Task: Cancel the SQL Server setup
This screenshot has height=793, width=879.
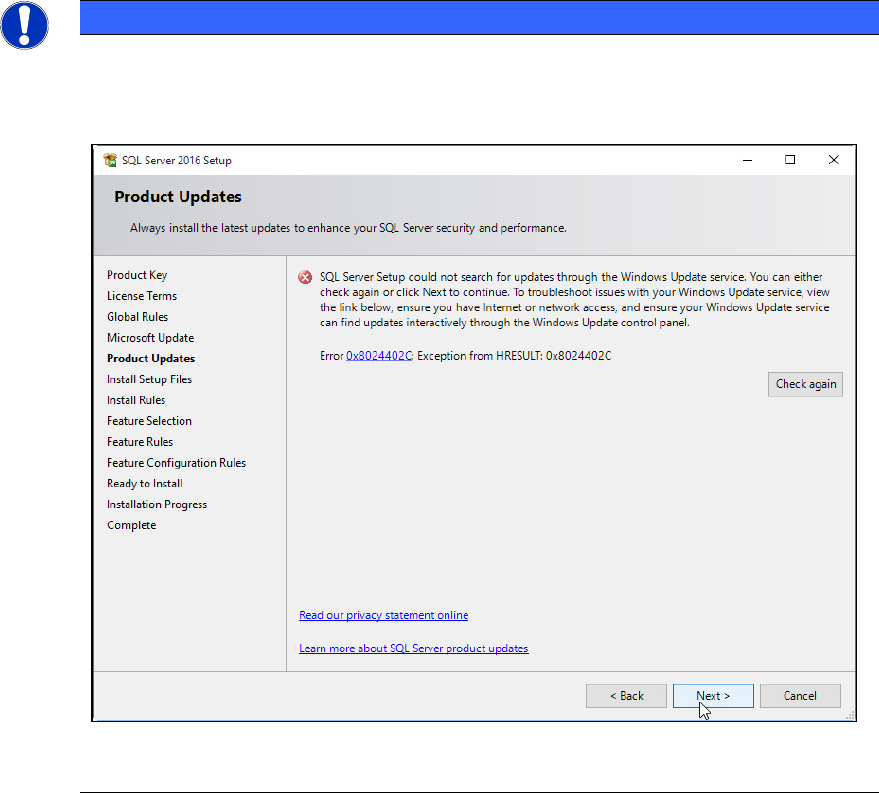Action: point(800,696)
